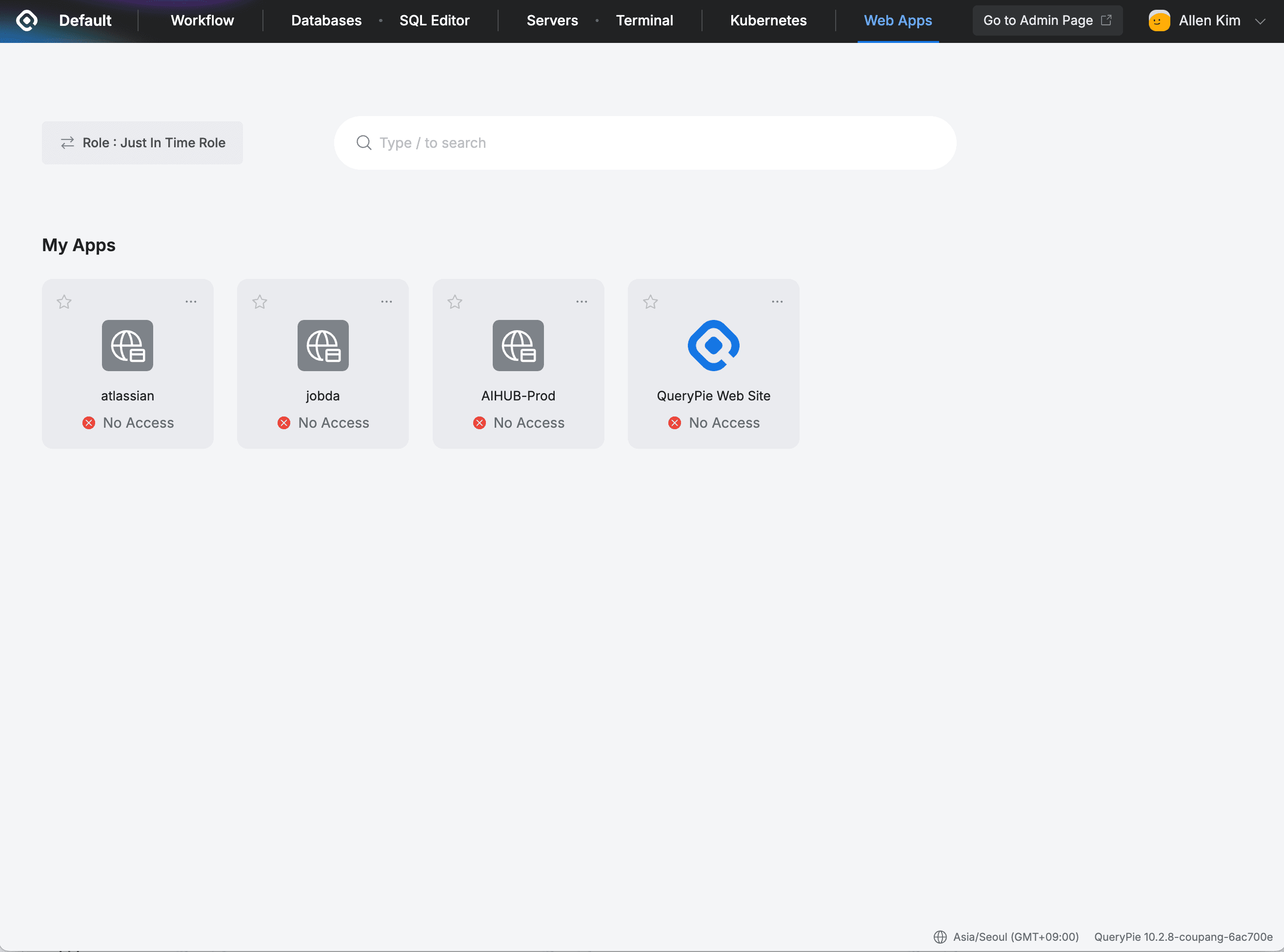The image size is (1284, 952).
Task: Open the three-dot menu on the AIHUB-Prod card
Action: (x=582, y=301)
